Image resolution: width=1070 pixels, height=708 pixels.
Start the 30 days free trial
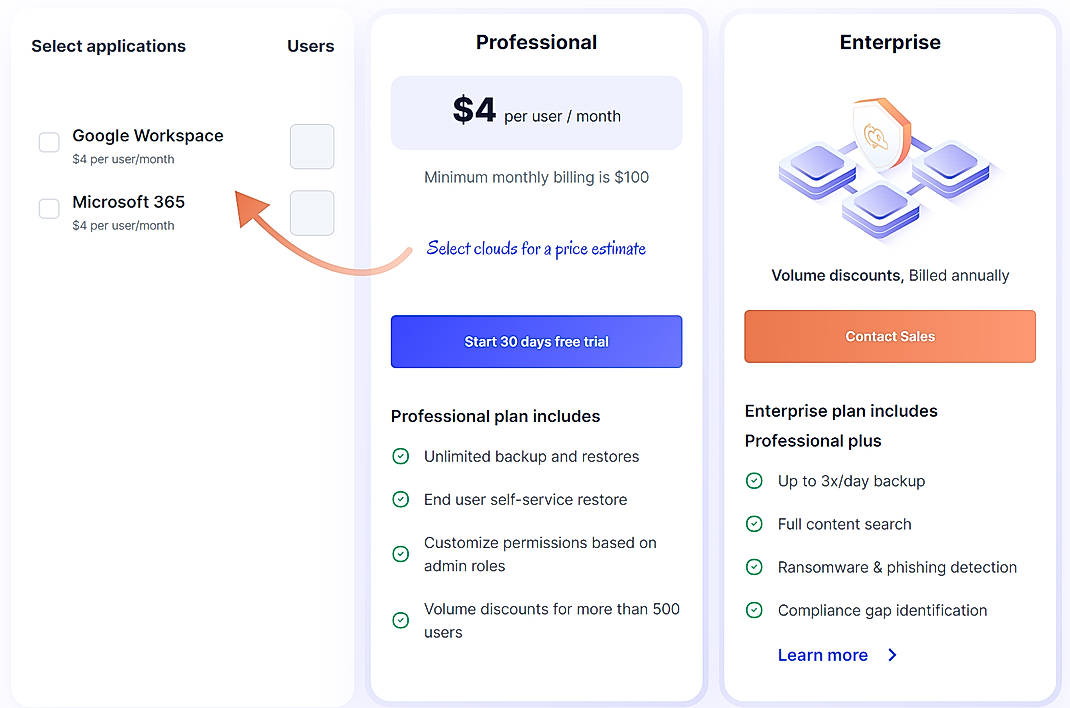(x=536, y=341)
